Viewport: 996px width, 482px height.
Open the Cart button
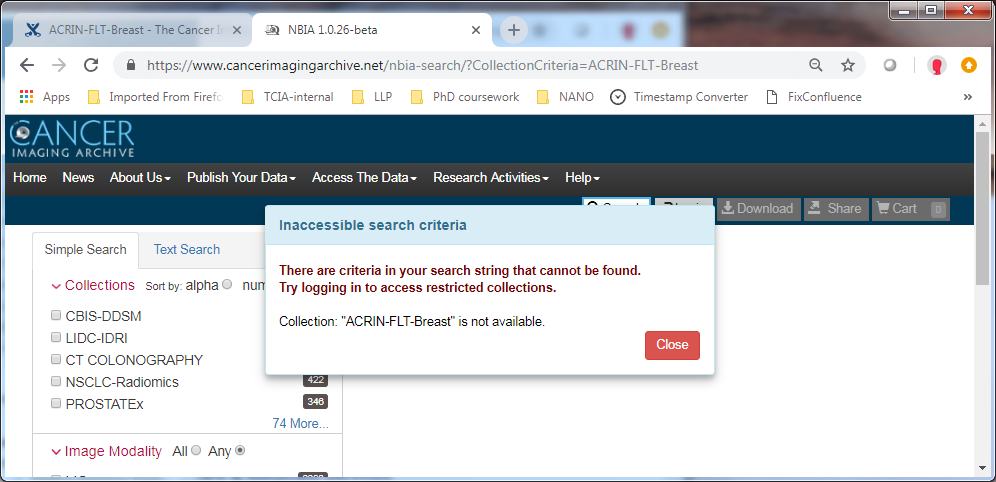point(910,208)
